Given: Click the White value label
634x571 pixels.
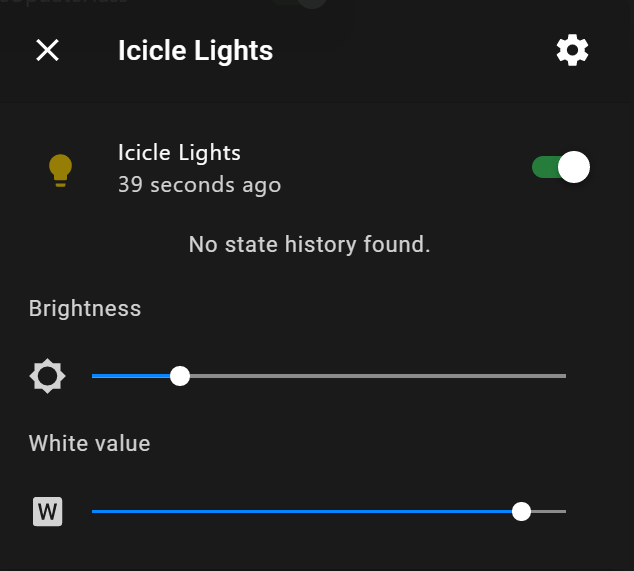Looking at the screenshot, I should (89, 443).
